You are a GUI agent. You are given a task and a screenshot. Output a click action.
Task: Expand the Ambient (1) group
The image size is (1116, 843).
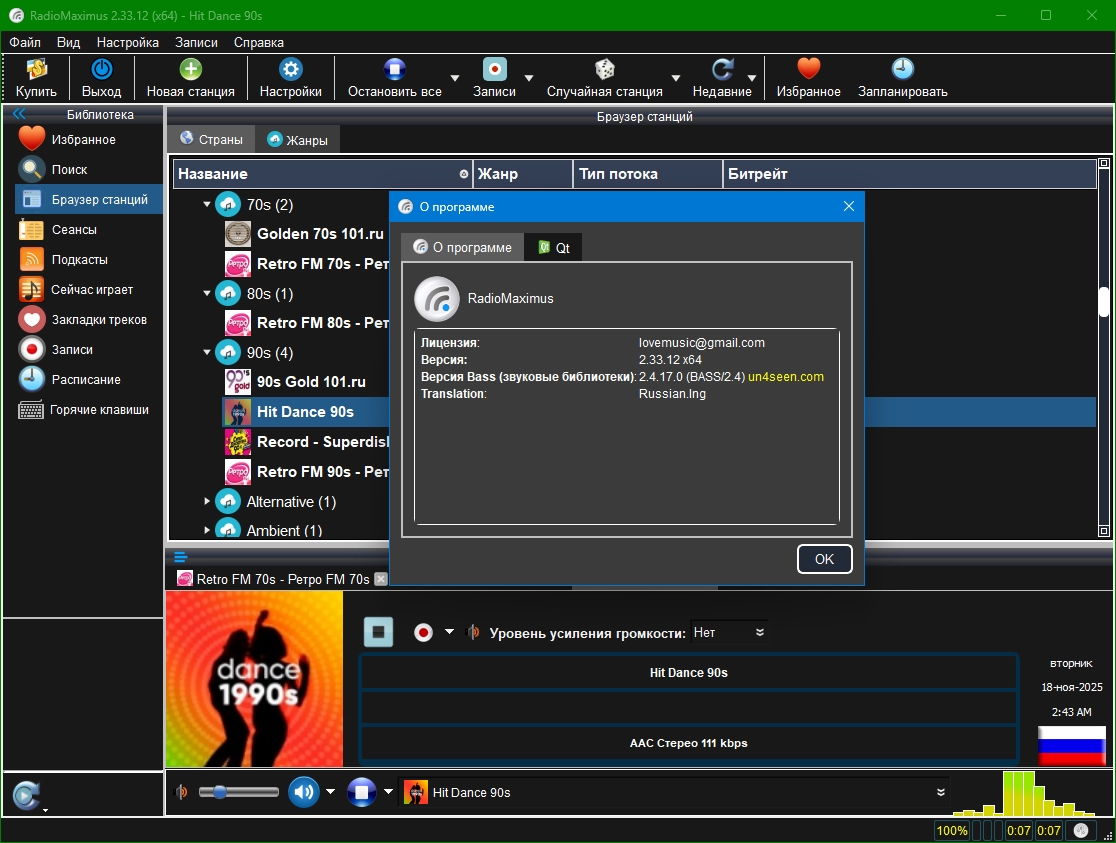[x=206, y=530]
